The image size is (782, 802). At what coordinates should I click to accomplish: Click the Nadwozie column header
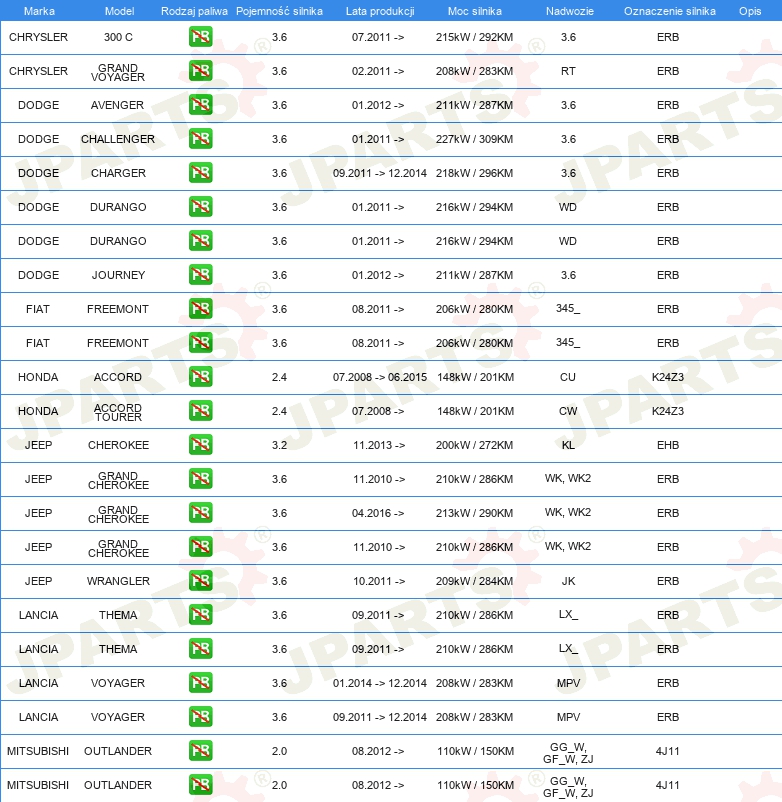tap(569, 11)
